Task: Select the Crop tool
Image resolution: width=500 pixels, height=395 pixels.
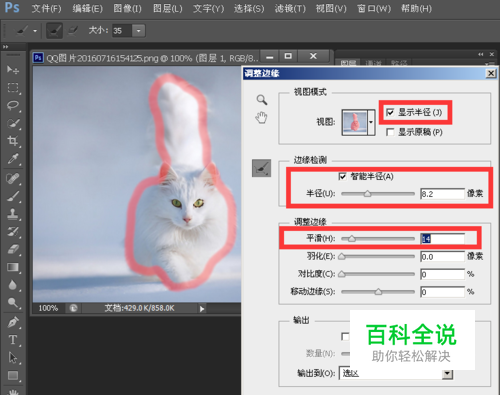Action: (13, 141)
